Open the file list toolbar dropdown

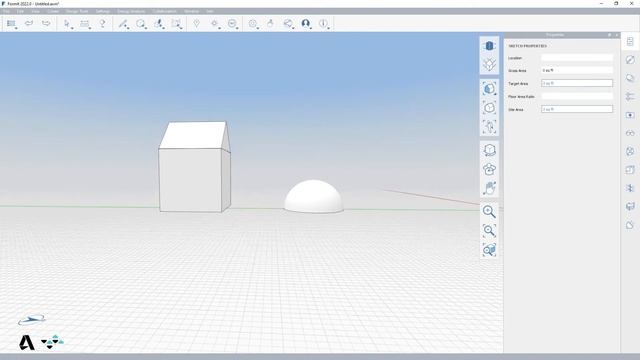coord(12,24)
